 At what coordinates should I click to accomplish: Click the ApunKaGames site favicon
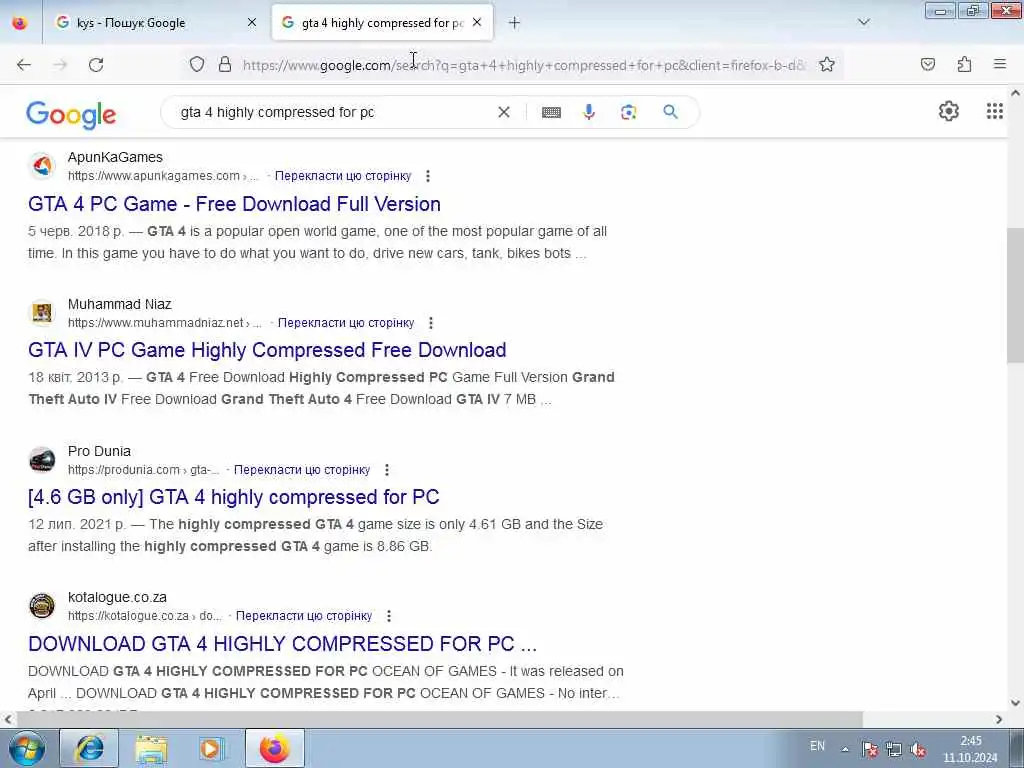click(x=42, y=166)
